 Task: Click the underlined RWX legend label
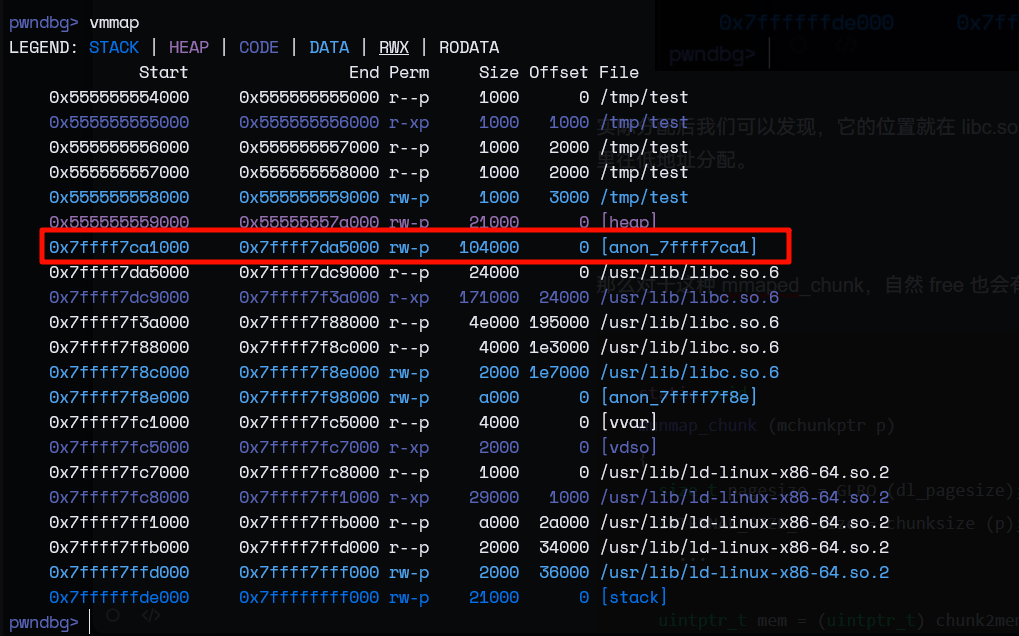[394, 47]
